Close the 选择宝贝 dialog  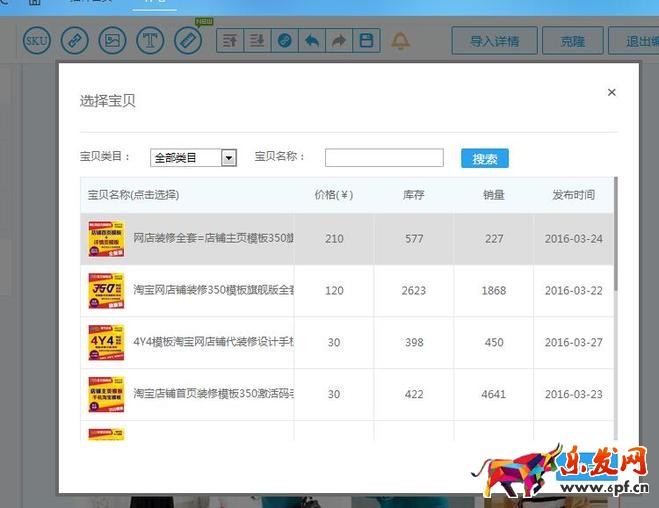pos(612,92)
